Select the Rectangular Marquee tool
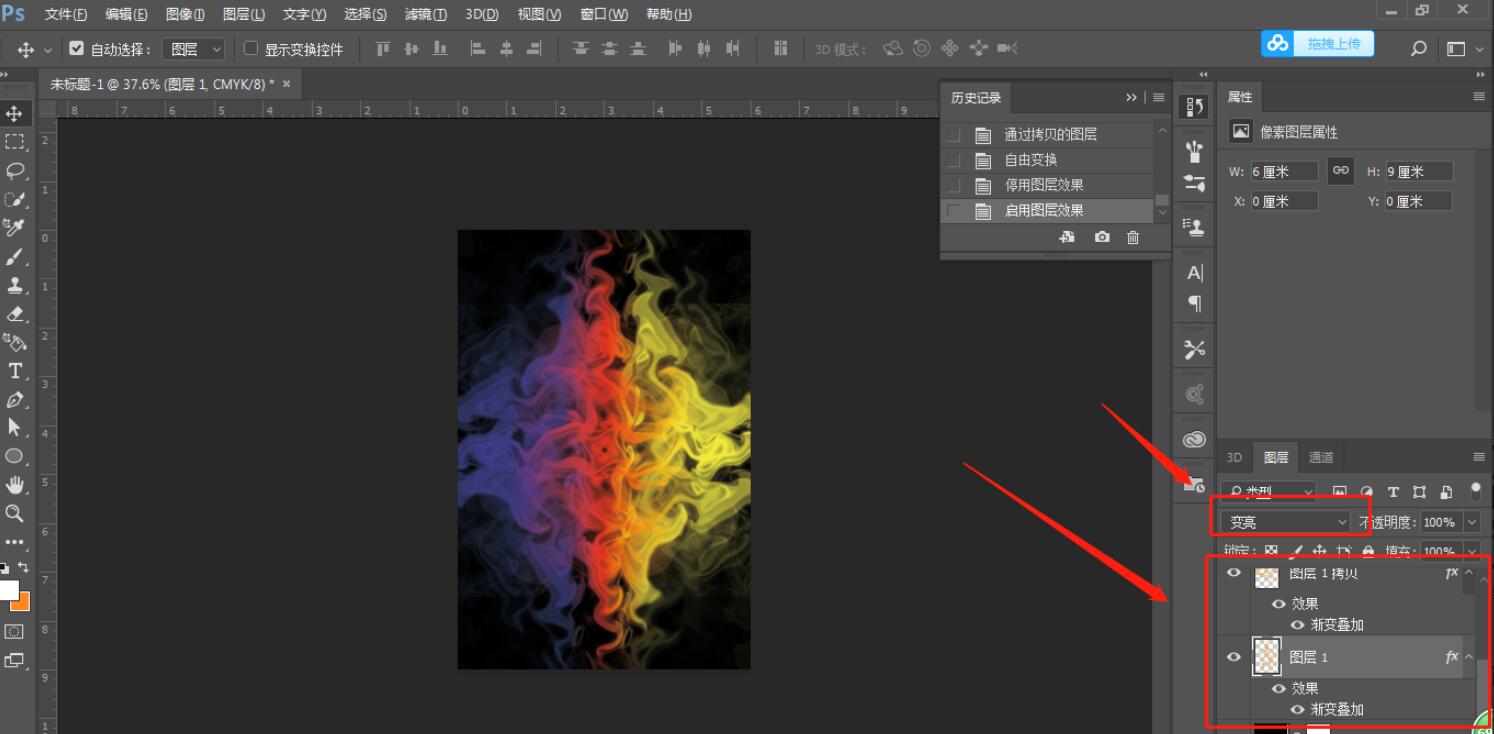1494x734 pixels. (14, 142)
